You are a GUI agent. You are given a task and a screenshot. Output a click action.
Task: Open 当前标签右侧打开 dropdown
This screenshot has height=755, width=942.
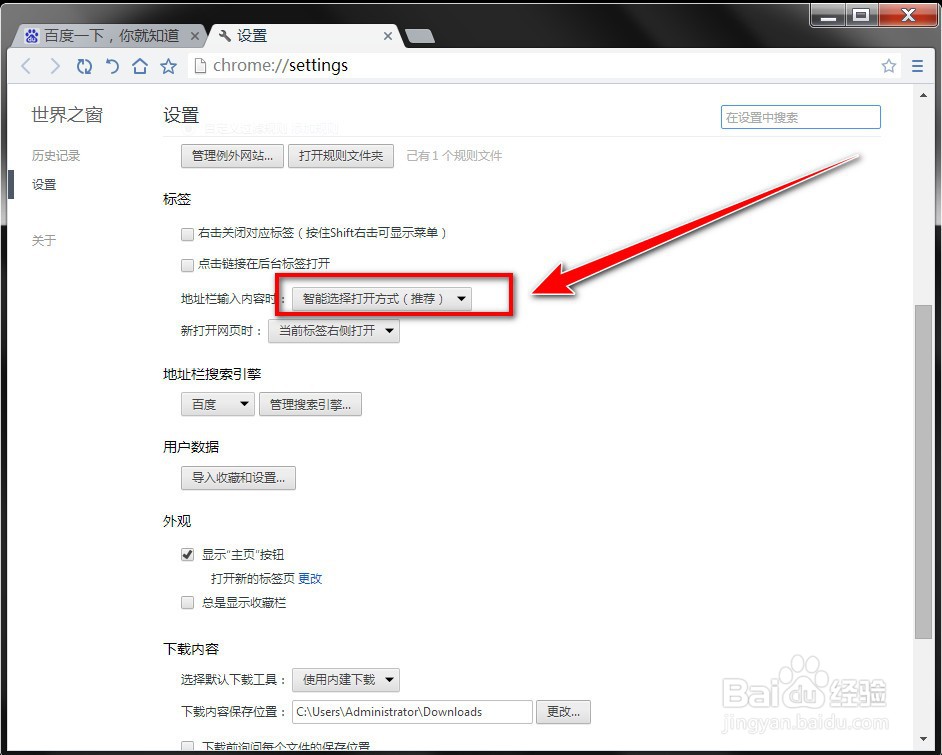coord(333,331)
